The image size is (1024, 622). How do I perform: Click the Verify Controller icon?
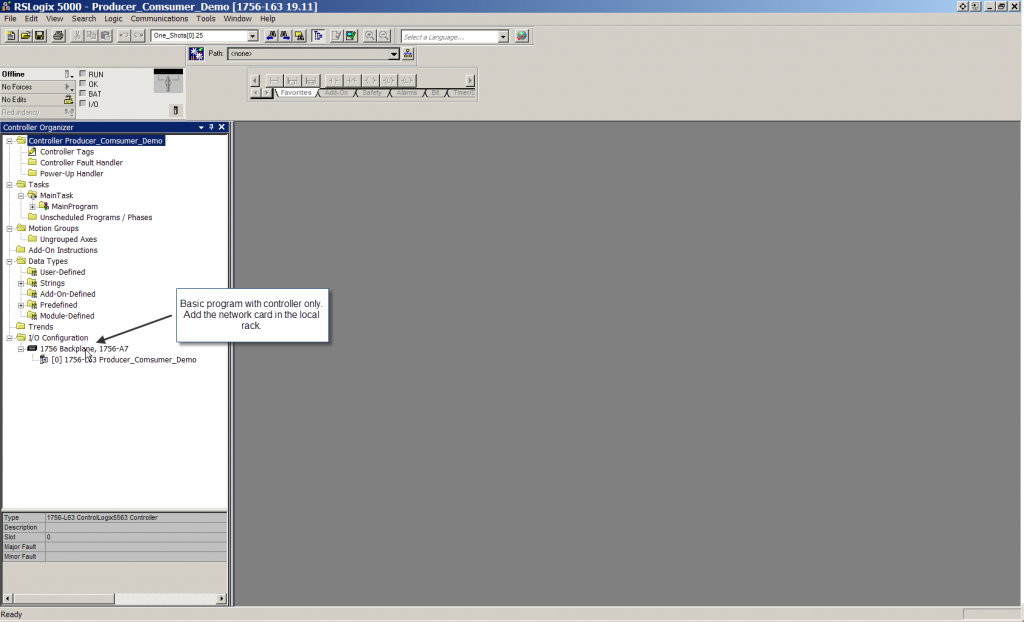[351, 36]
